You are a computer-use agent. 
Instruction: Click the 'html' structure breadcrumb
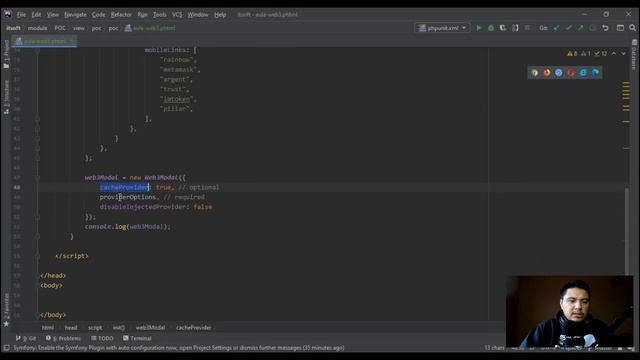48,328
